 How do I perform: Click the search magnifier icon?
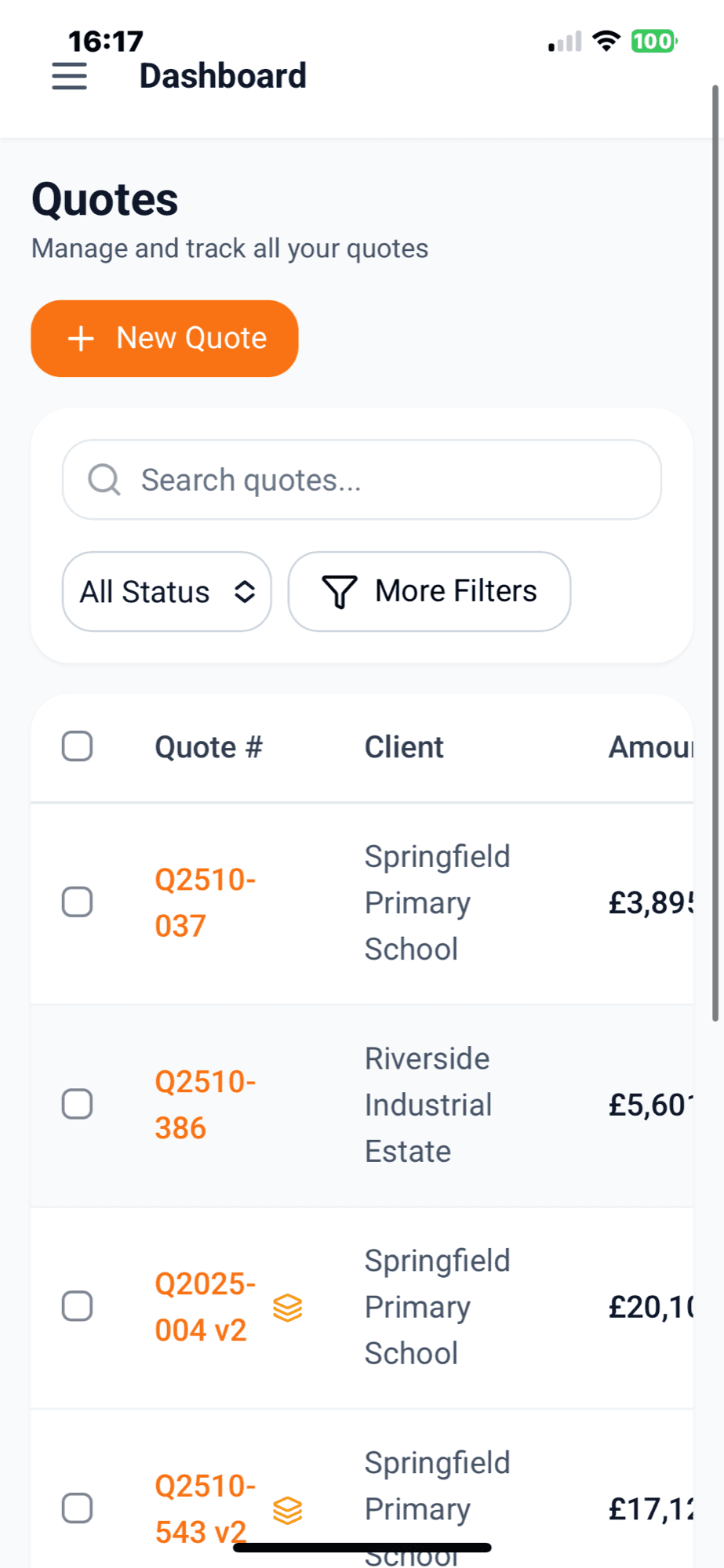[x=104, y=480]
